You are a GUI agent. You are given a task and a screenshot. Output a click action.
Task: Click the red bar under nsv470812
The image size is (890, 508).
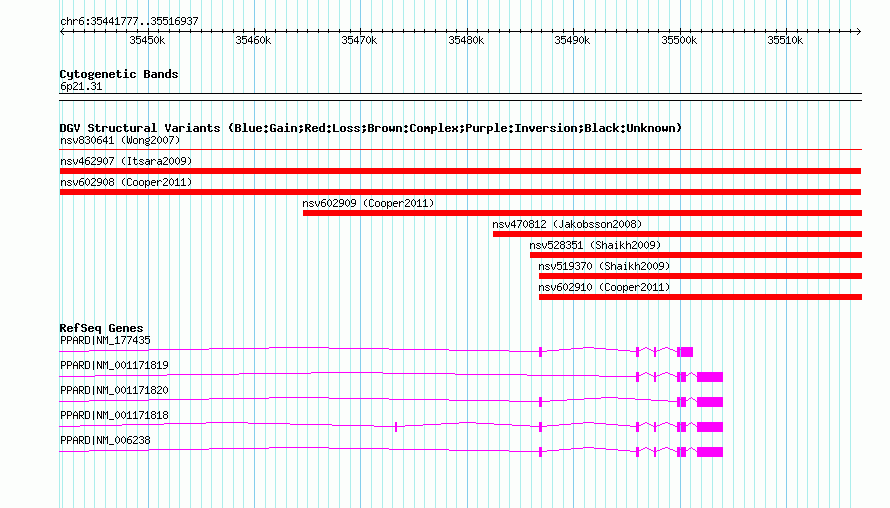point(677,234)
